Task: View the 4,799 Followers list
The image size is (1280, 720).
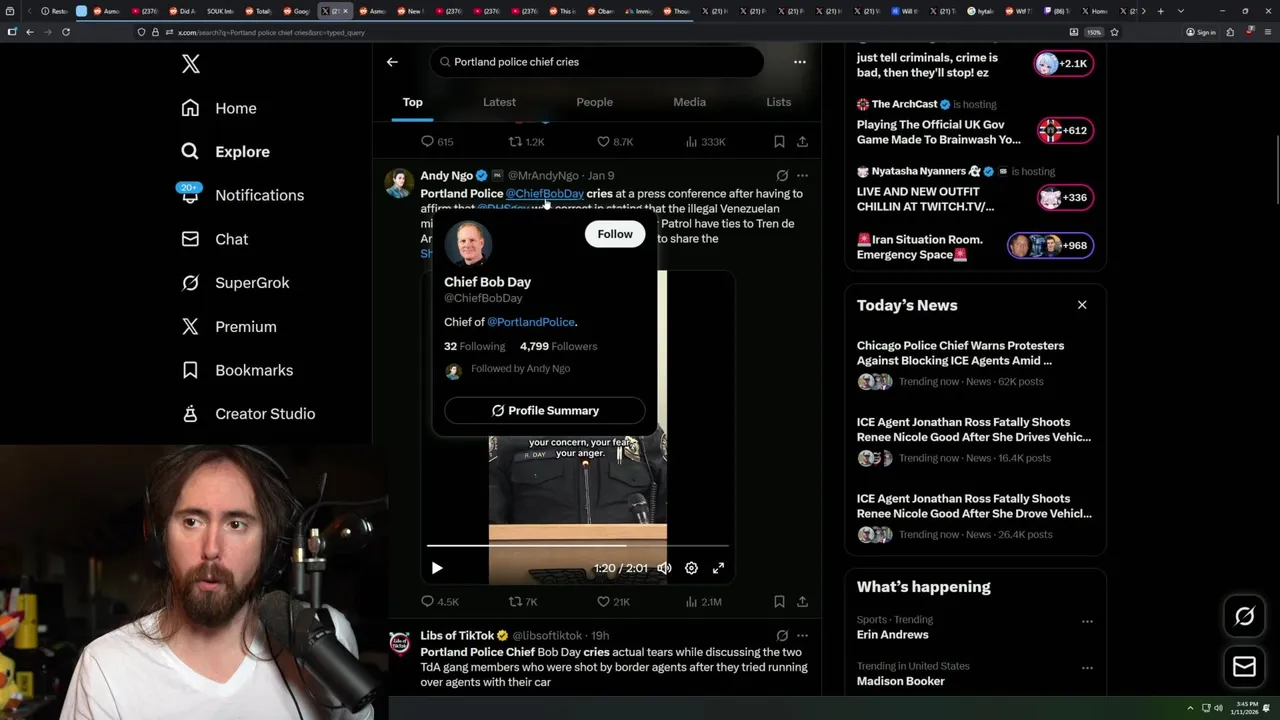Action: coord(558,346)
